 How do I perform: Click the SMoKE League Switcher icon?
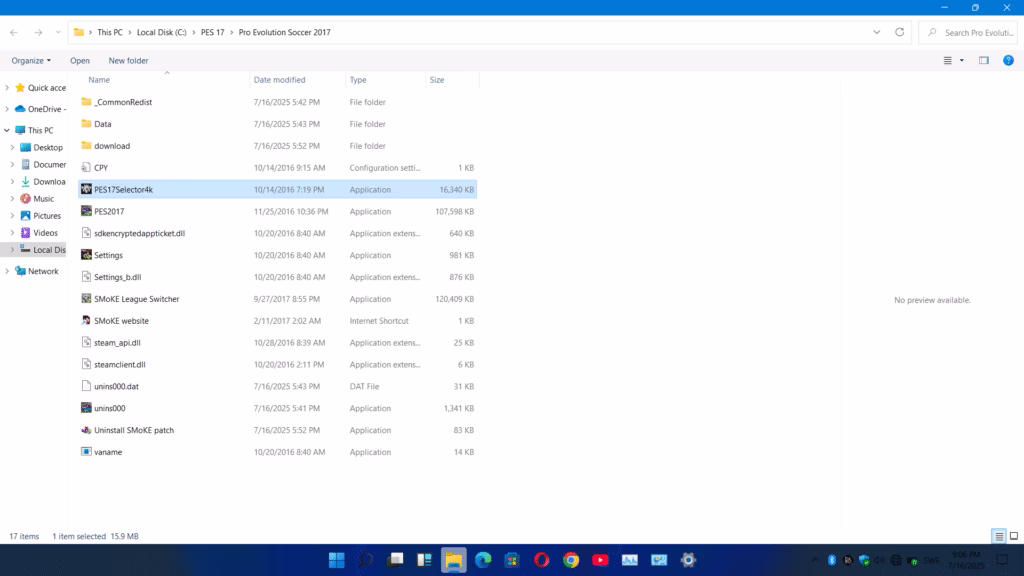(86, 298)
